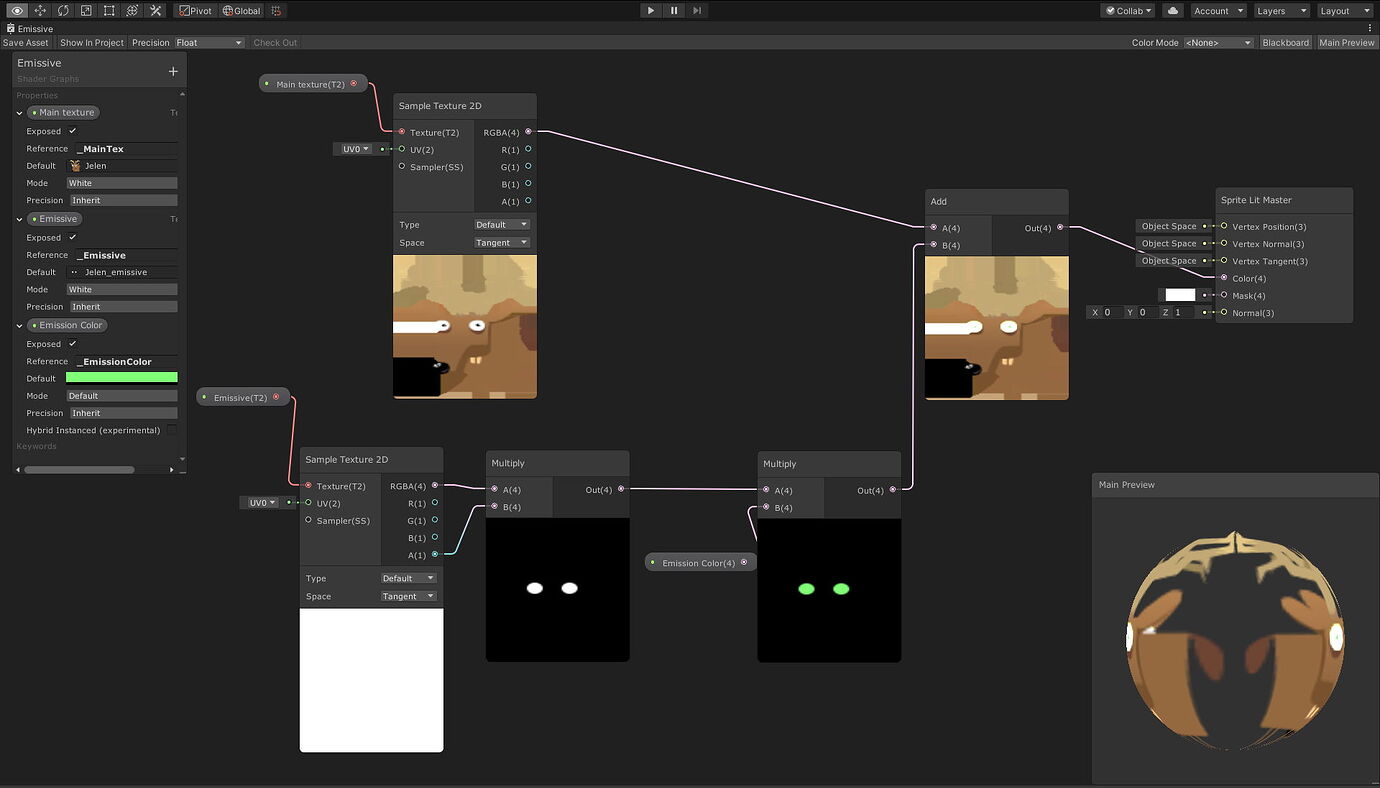
Task: Open the custom editor tools wrench icon
Action: point(155,11)
